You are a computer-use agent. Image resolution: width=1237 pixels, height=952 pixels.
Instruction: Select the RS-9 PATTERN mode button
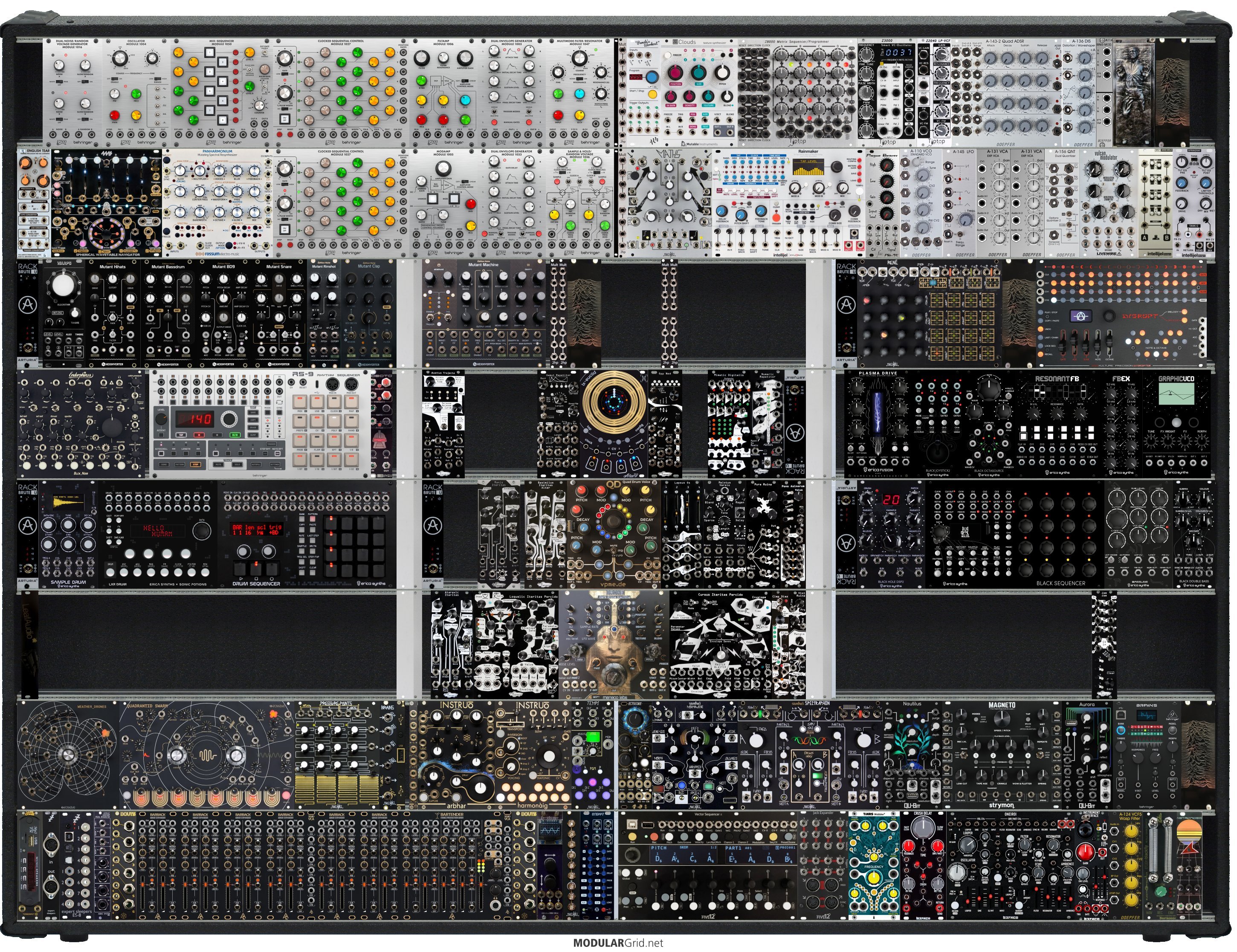(x=179, y=464)
